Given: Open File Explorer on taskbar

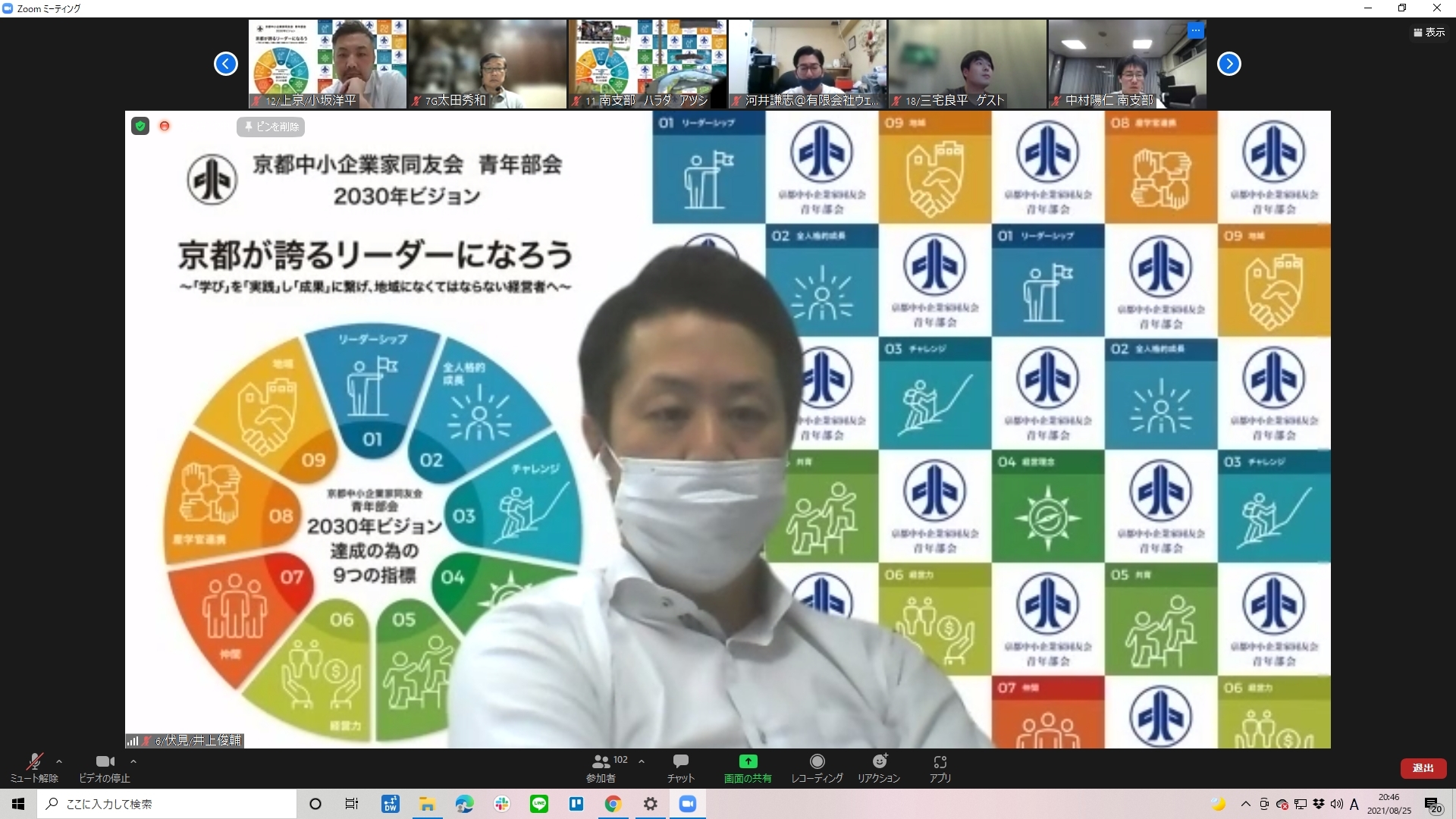Looking at the screenshot, I should pos(428,804).
